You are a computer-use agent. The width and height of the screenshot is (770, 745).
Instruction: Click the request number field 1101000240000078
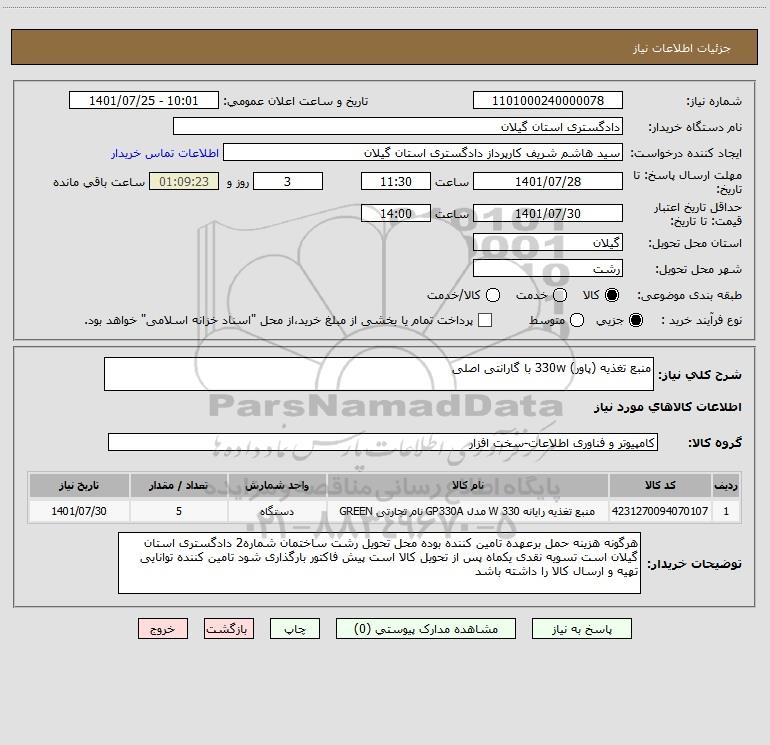click(x=548, y=101)
